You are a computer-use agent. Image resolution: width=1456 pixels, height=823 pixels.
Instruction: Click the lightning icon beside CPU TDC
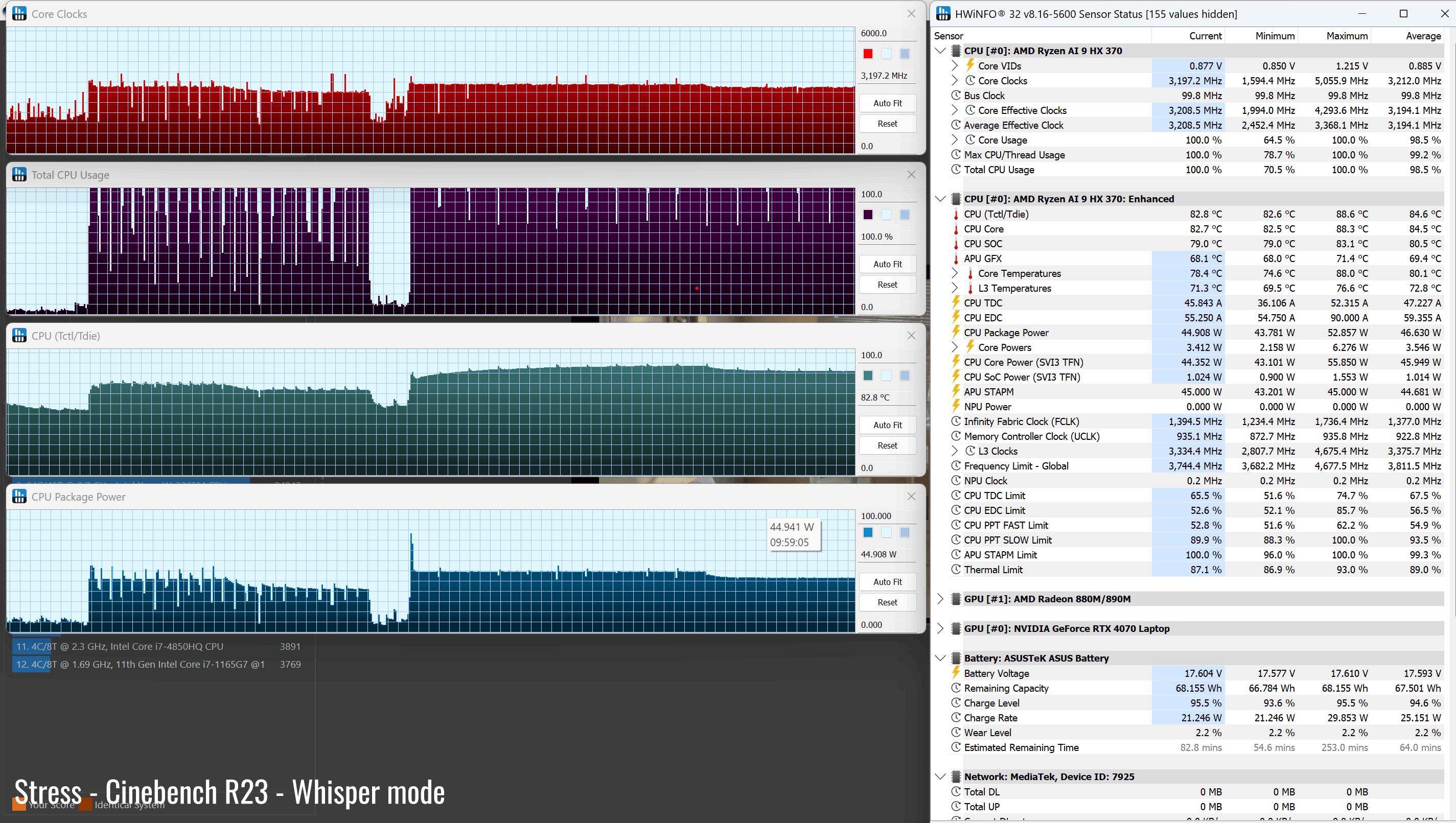point(956,302)
